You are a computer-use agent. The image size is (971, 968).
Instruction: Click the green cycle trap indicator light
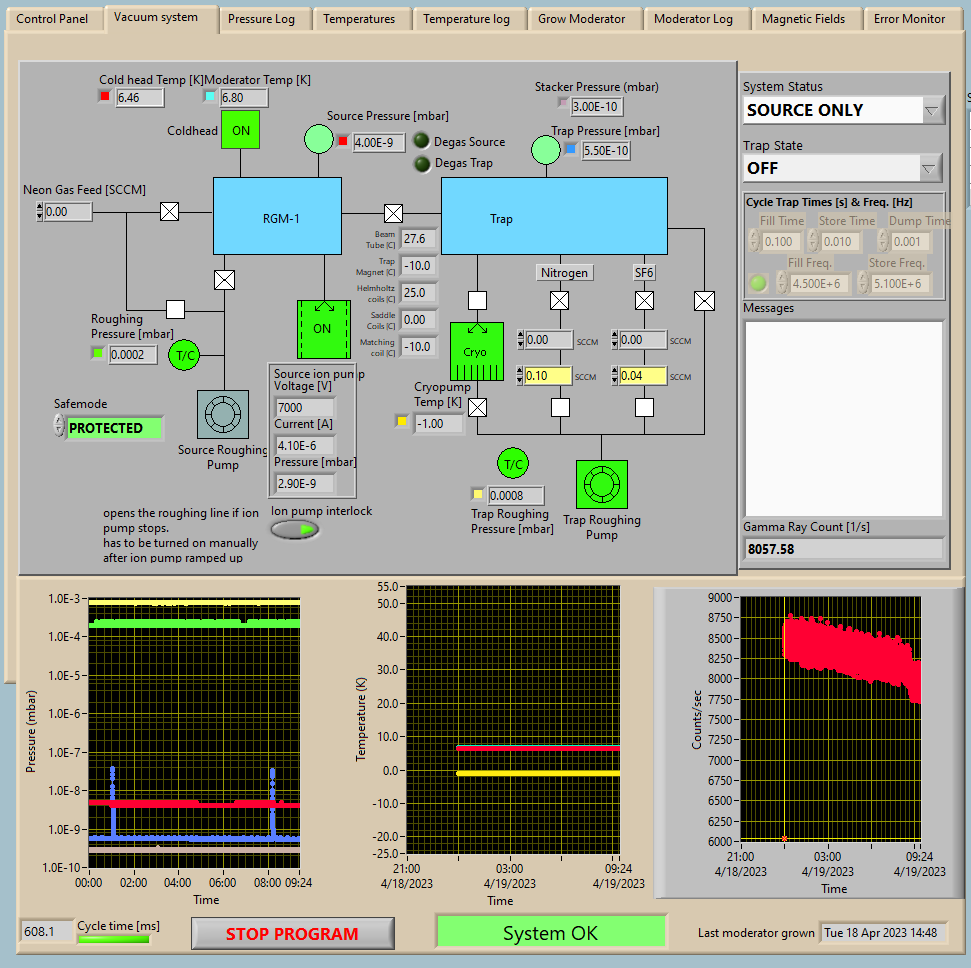click(x=758, y=283)
